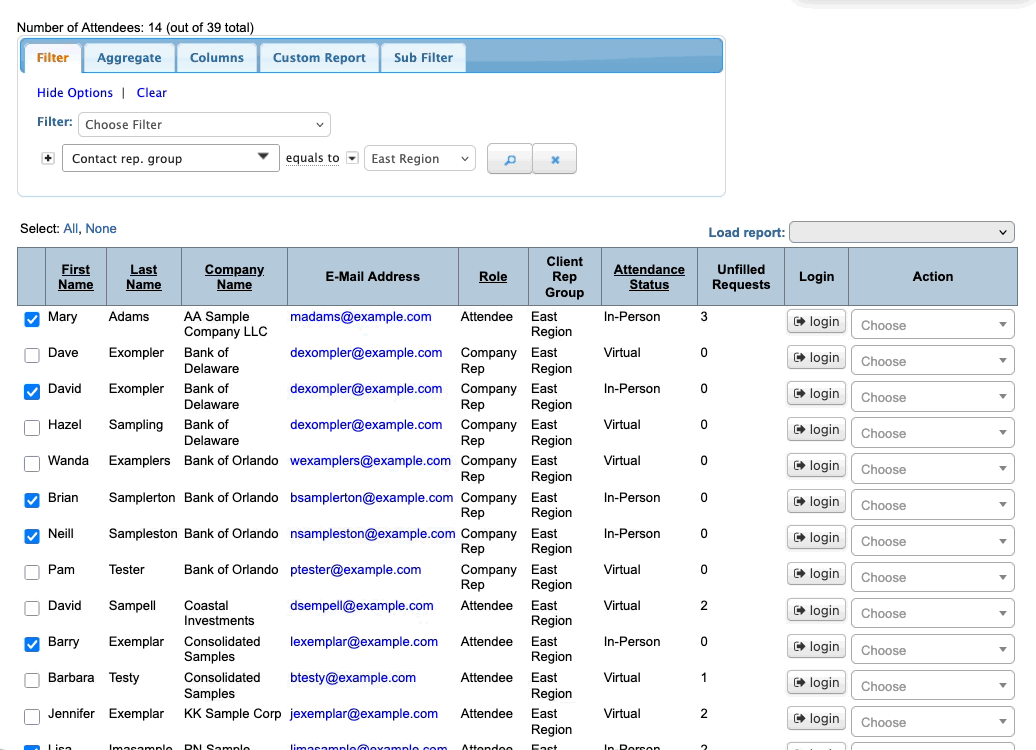The image size is (1036, 750).
Task: Click the magnifier search filter button
Action: (509, 159)
